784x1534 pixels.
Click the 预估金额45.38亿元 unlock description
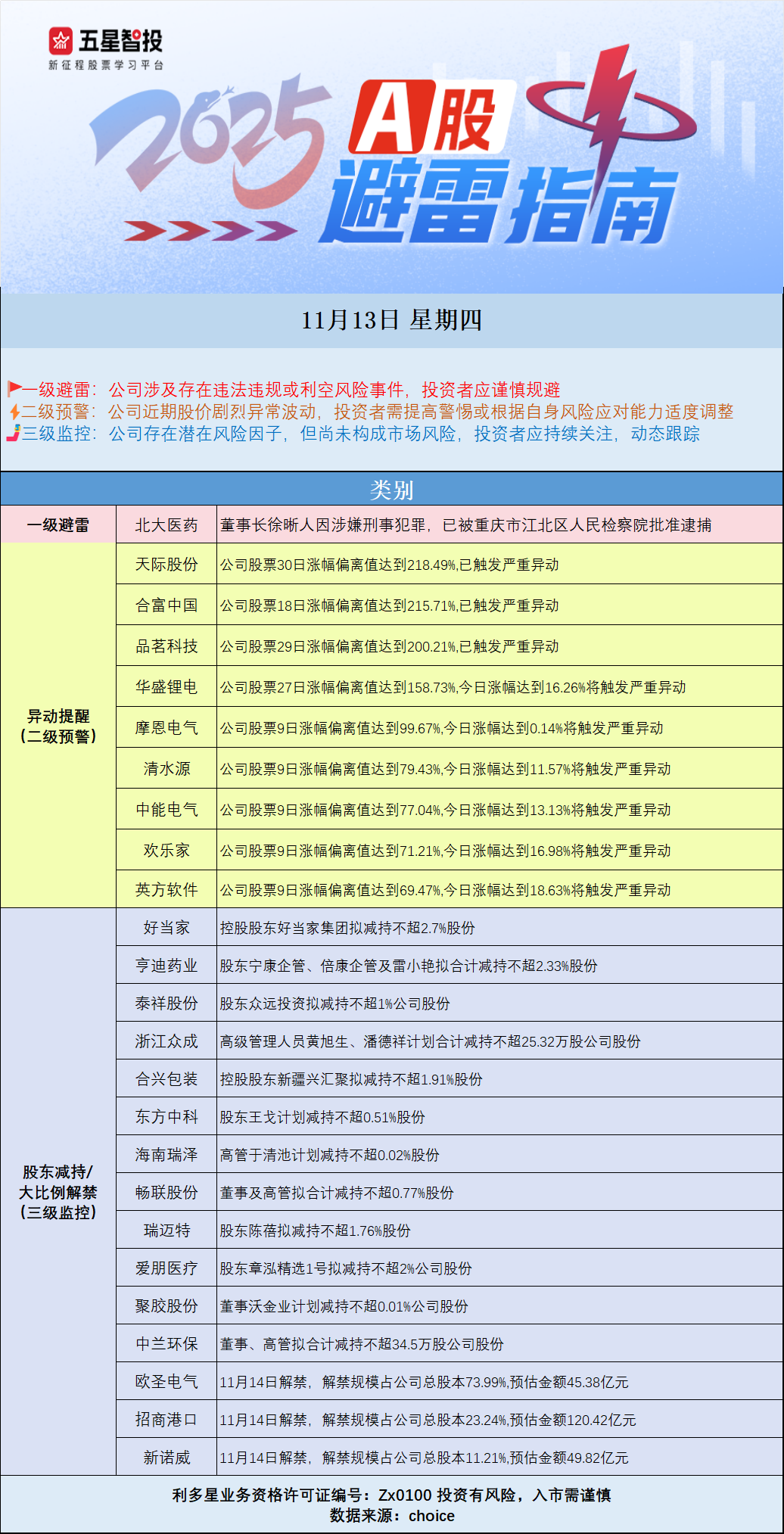(424, 1382)
